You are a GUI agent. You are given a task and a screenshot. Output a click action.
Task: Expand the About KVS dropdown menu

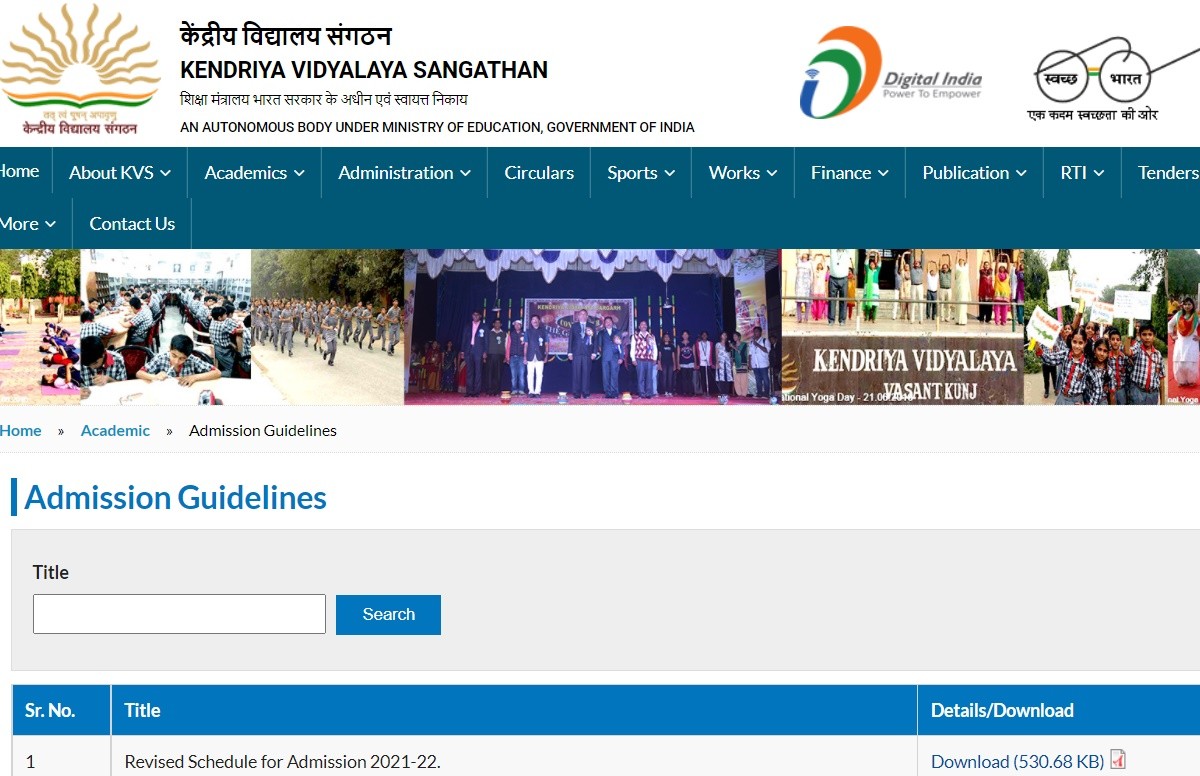pyautogui.click(x=119, y=173)
